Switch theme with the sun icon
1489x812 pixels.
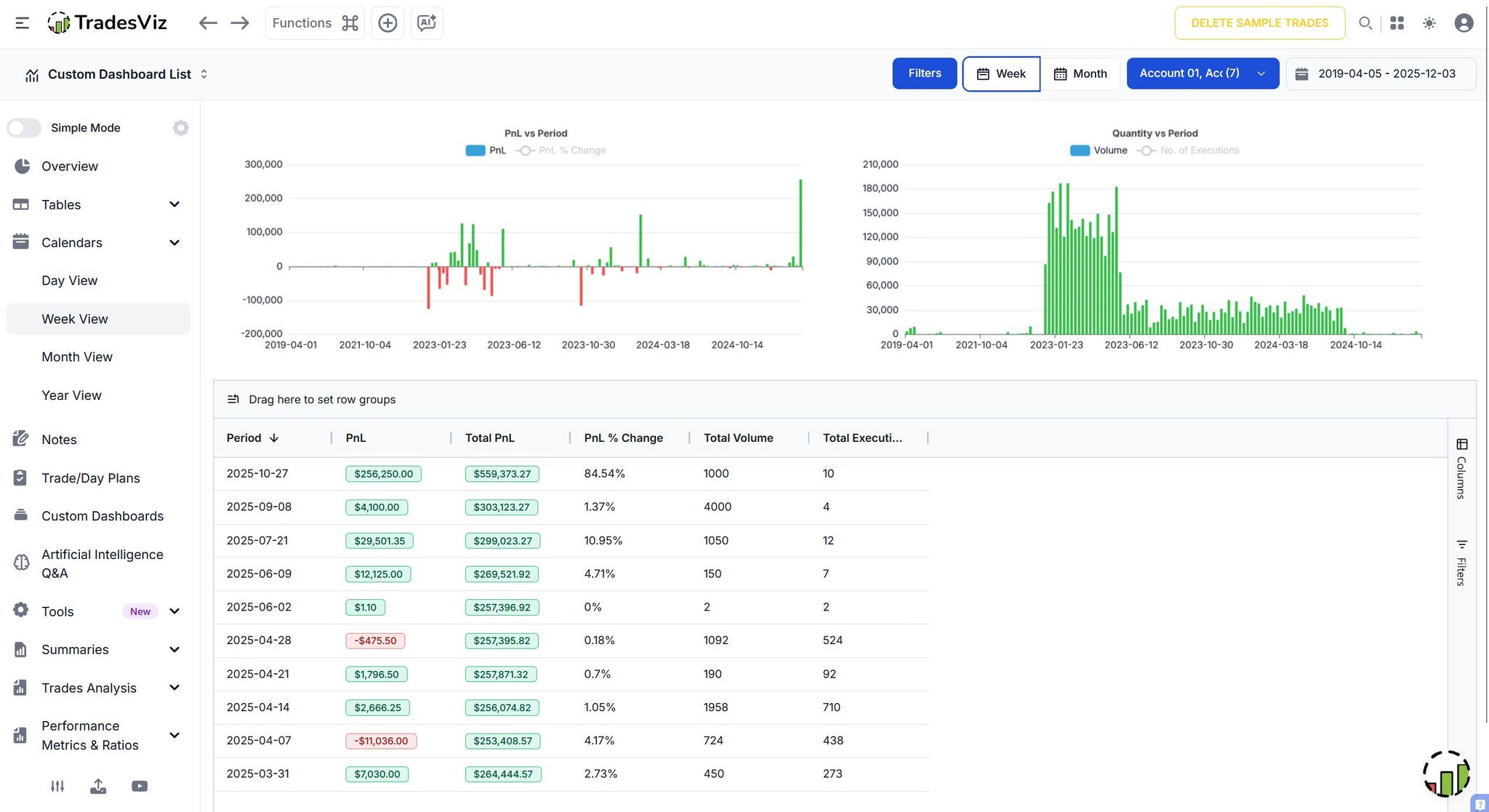(1429, 23)
